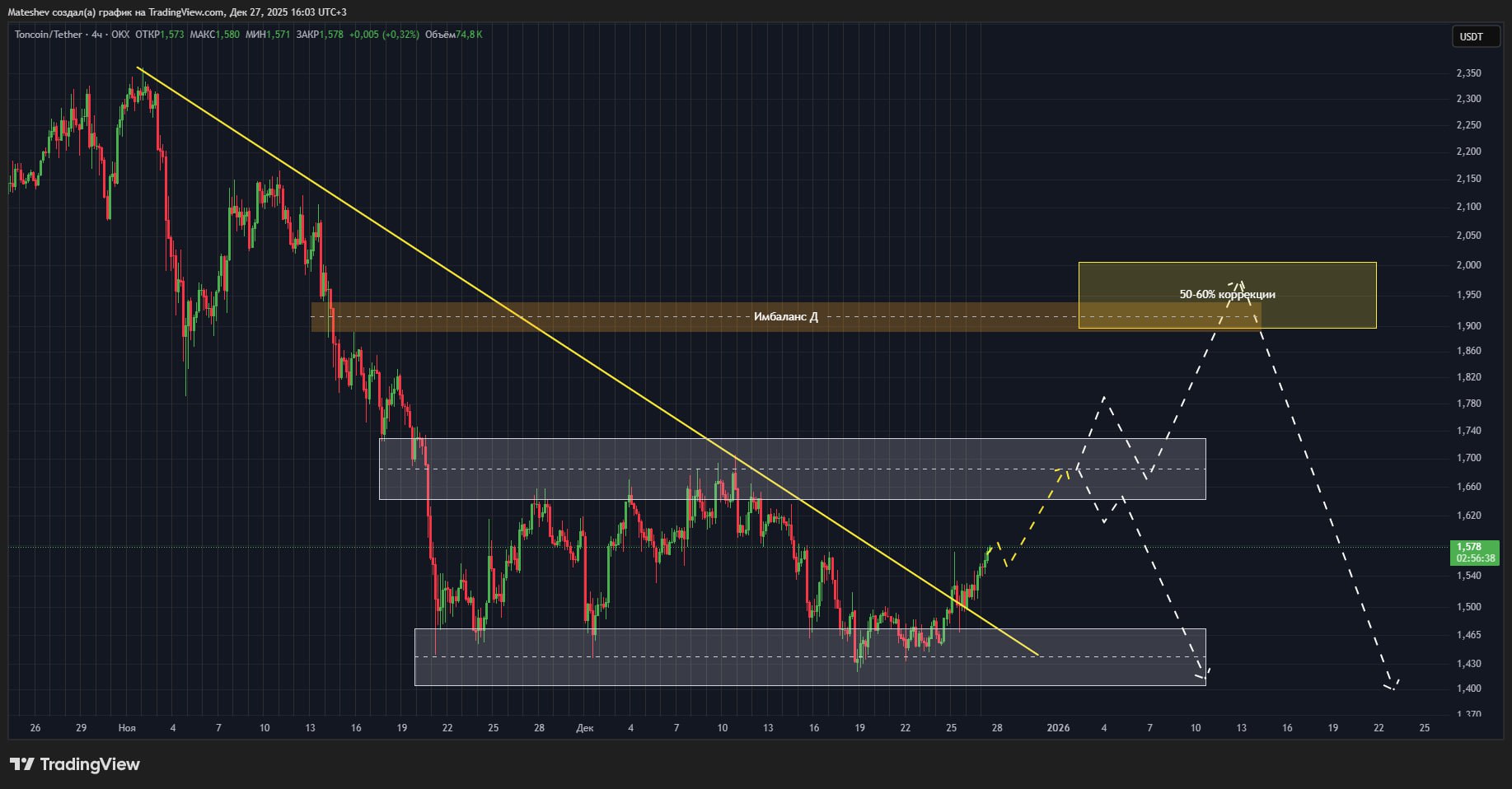Click the Ноя month label on time axis

[x=127, y=728]
